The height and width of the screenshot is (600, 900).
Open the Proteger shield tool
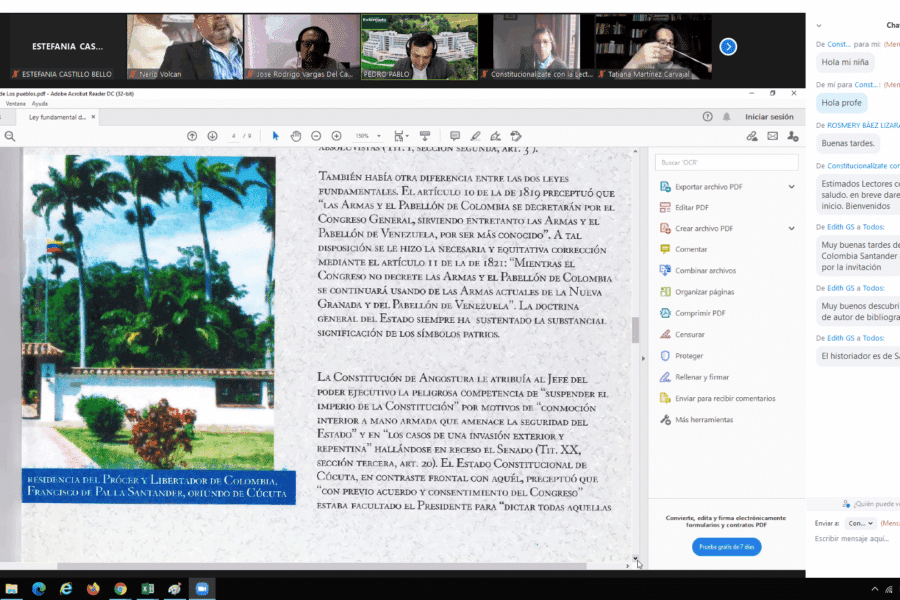point(688,356)
